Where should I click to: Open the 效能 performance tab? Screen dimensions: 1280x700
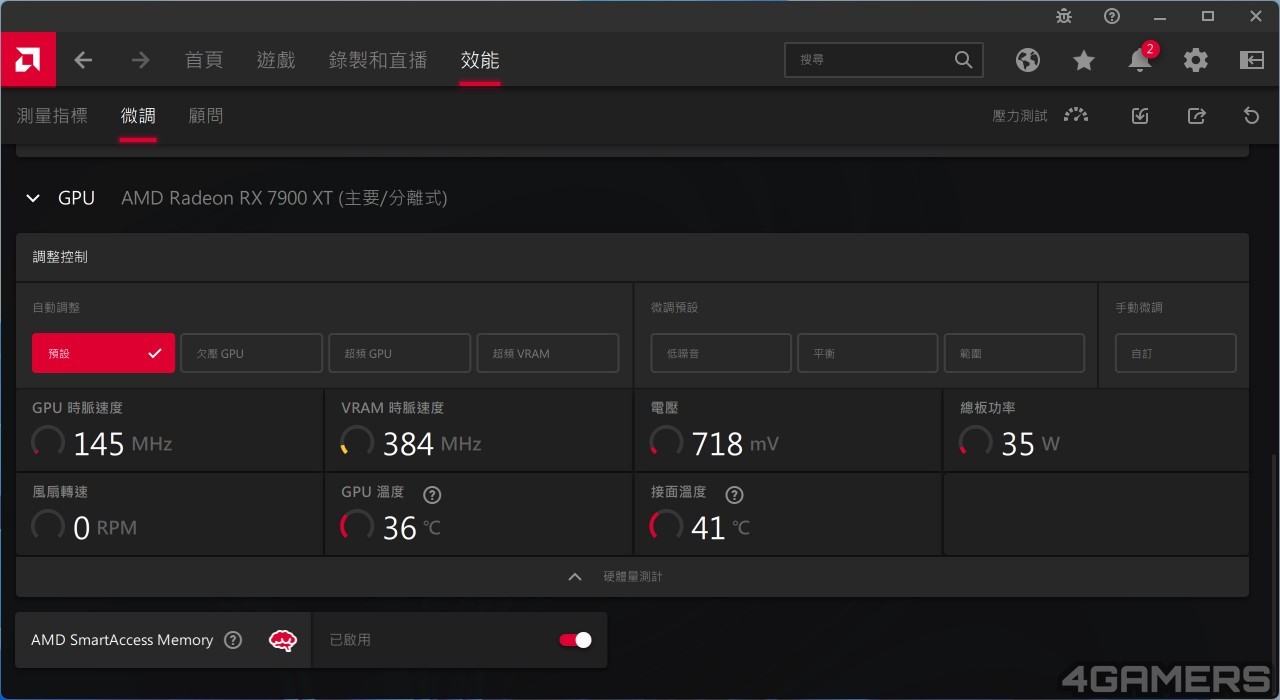(x=480, y=60)
